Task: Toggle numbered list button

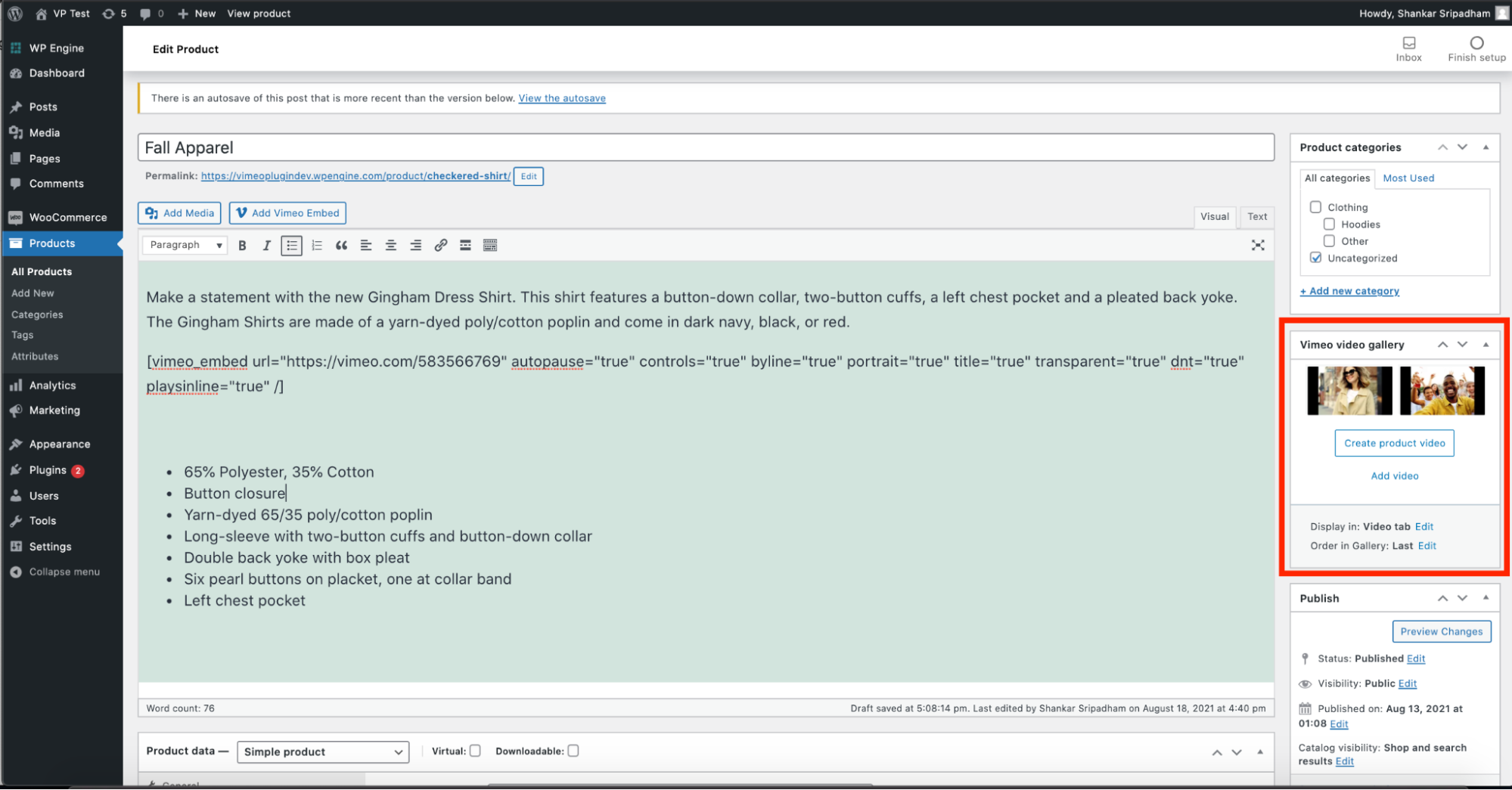Action: click(x=317, y=246)
